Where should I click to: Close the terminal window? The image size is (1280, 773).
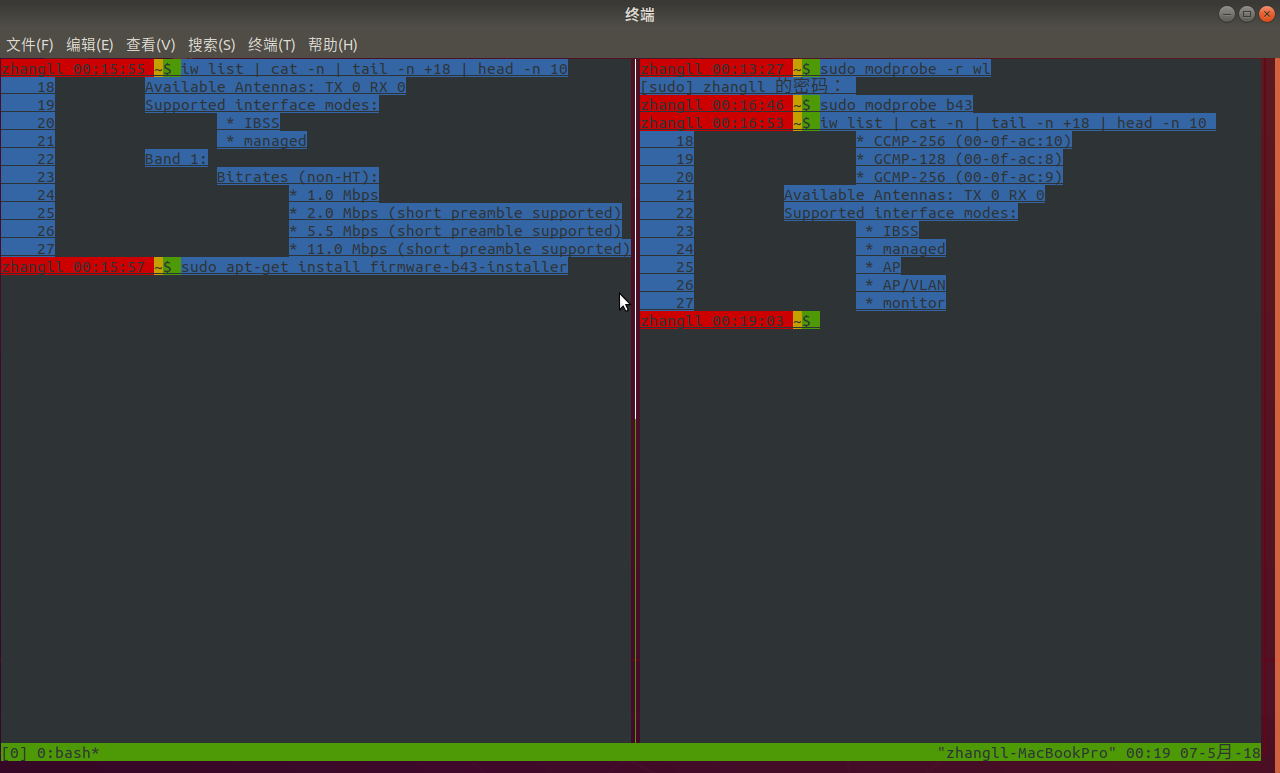point(1265,13)
